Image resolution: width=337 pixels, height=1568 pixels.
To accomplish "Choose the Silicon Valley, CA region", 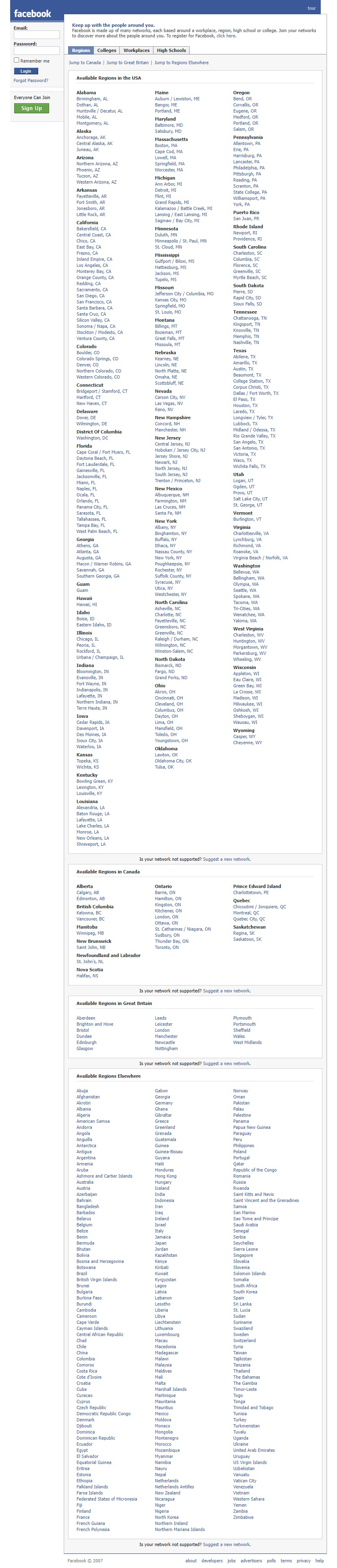I will click(x=93, y=320).
